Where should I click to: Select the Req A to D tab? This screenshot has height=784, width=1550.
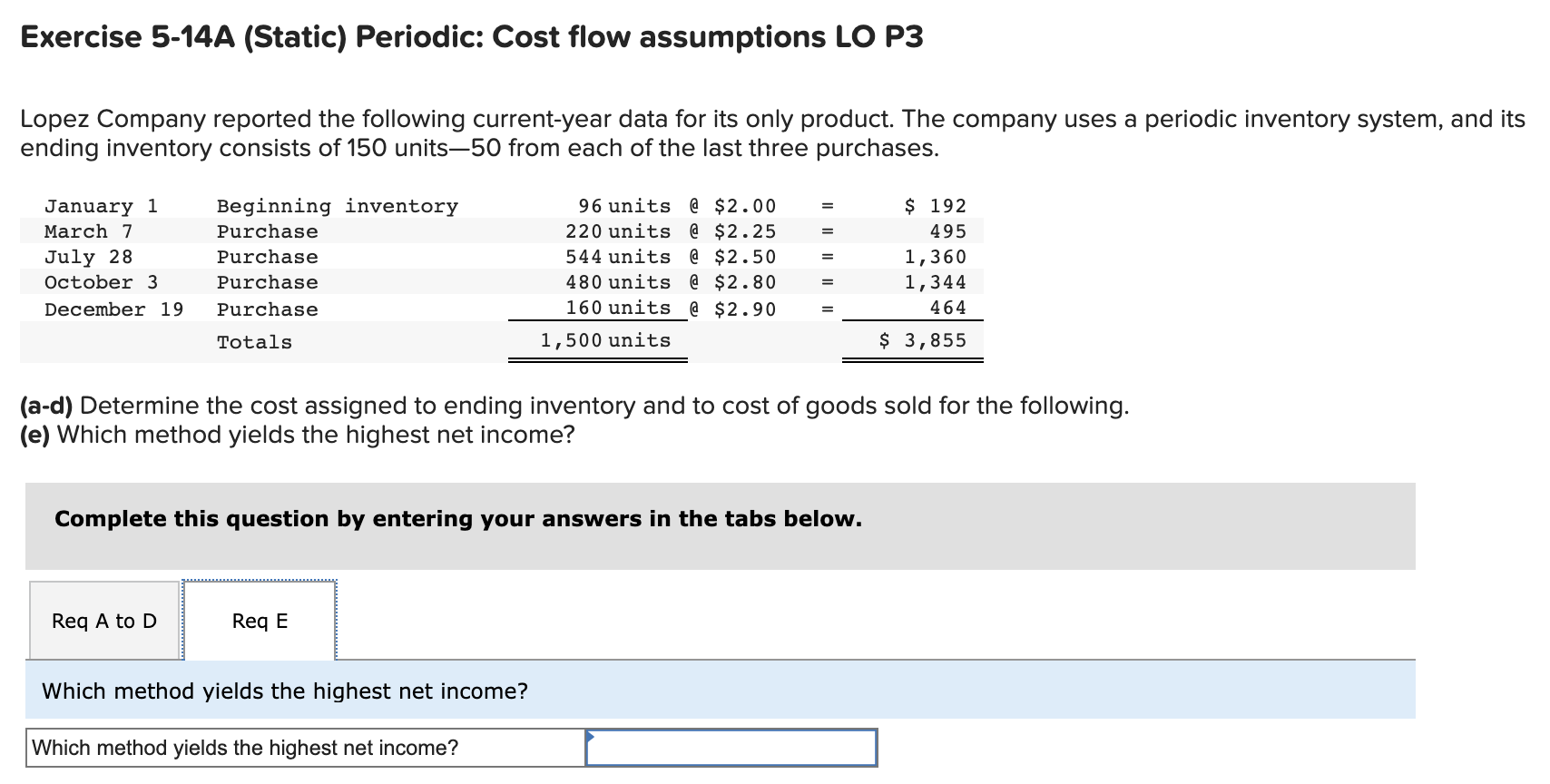pos(103,621)
